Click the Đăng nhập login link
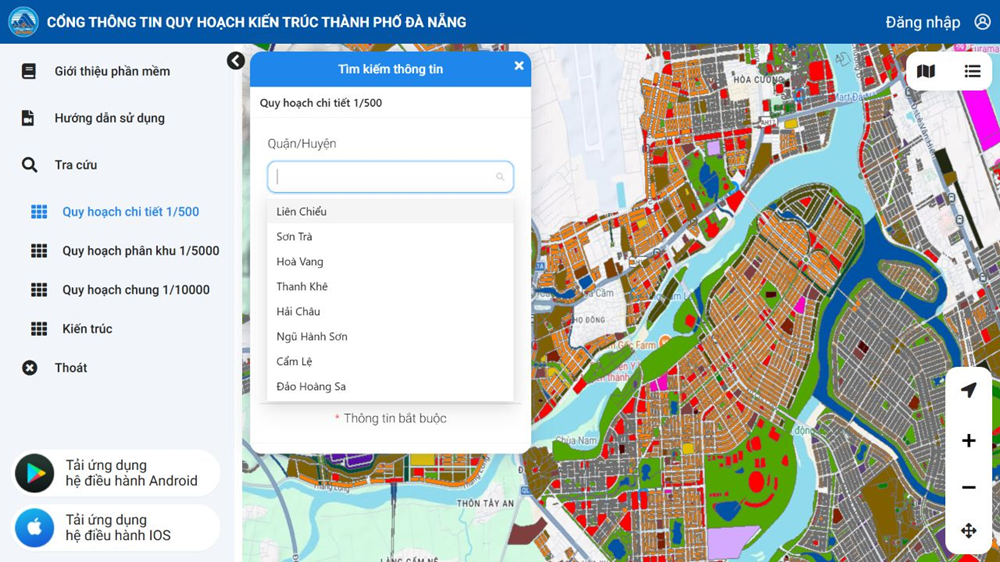 [923, 22]
